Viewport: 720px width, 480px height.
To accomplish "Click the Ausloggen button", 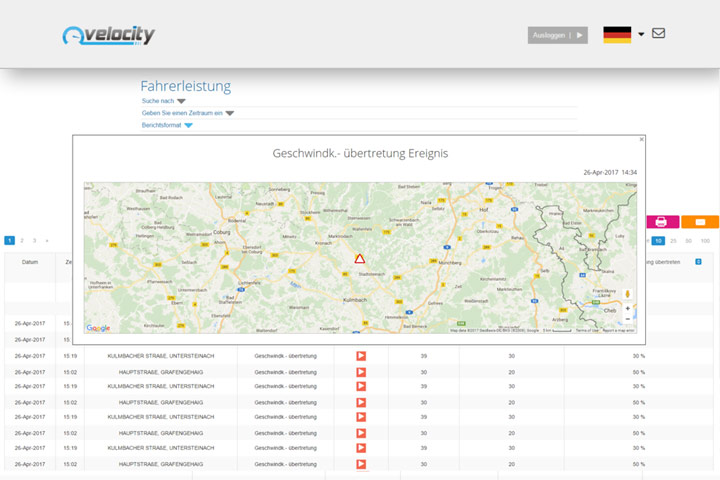I will pos(557,35).
